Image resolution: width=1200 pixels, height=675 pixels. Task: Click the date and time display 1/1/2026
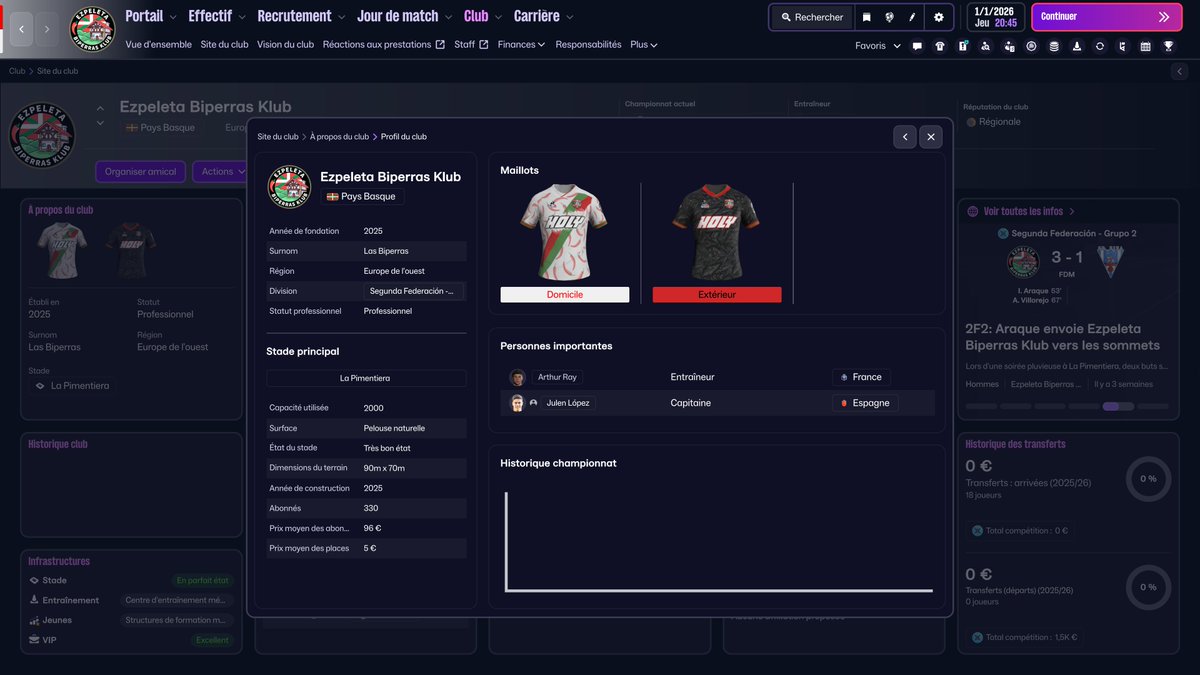995,17
